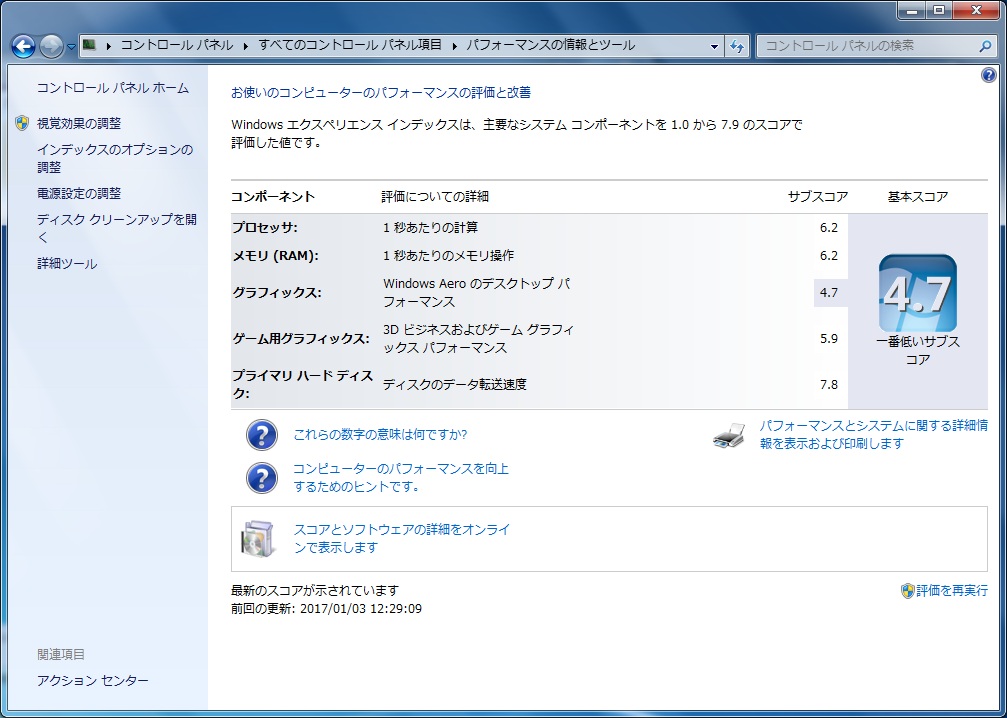Click the Forward navigation arrow button
The width and height of the screenshot is (1007, 718).
[x=51, y=46]
